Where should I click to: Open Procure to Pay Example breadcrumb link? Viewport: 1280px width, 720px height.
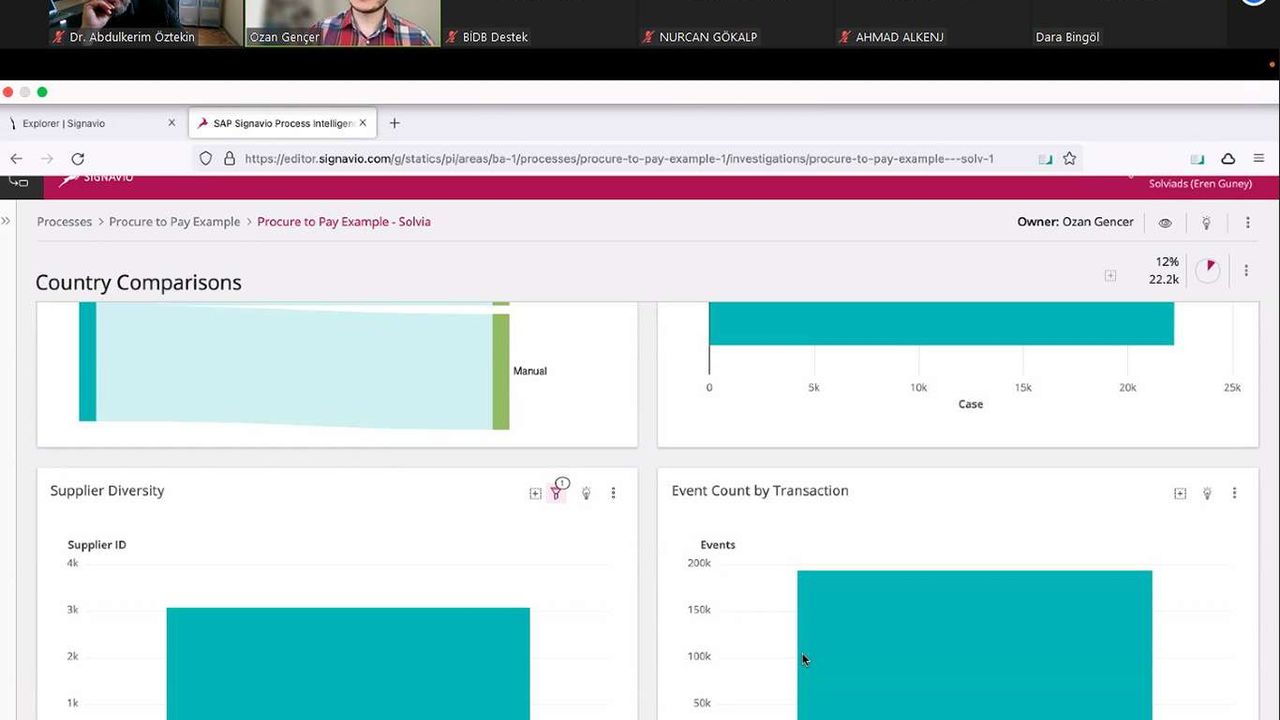tap(174, 222)
